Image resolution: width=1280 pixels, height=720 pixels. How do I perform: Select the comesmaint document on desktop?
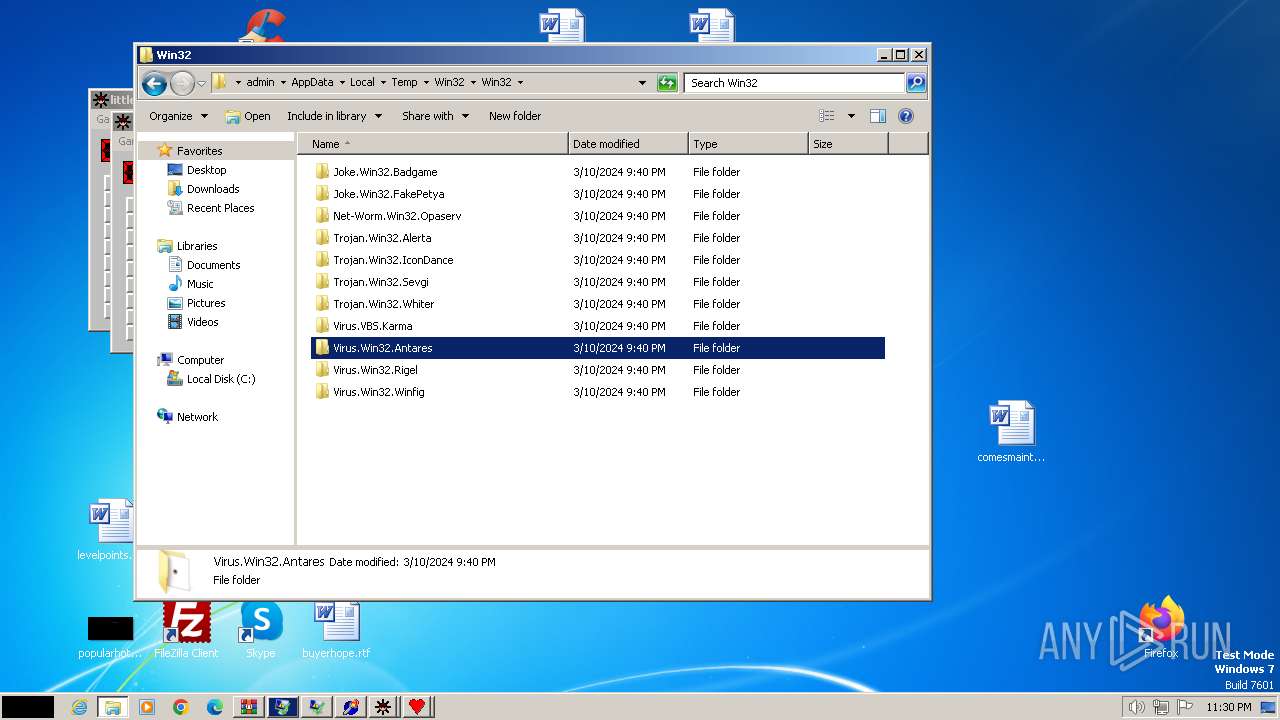[1011, 432]
